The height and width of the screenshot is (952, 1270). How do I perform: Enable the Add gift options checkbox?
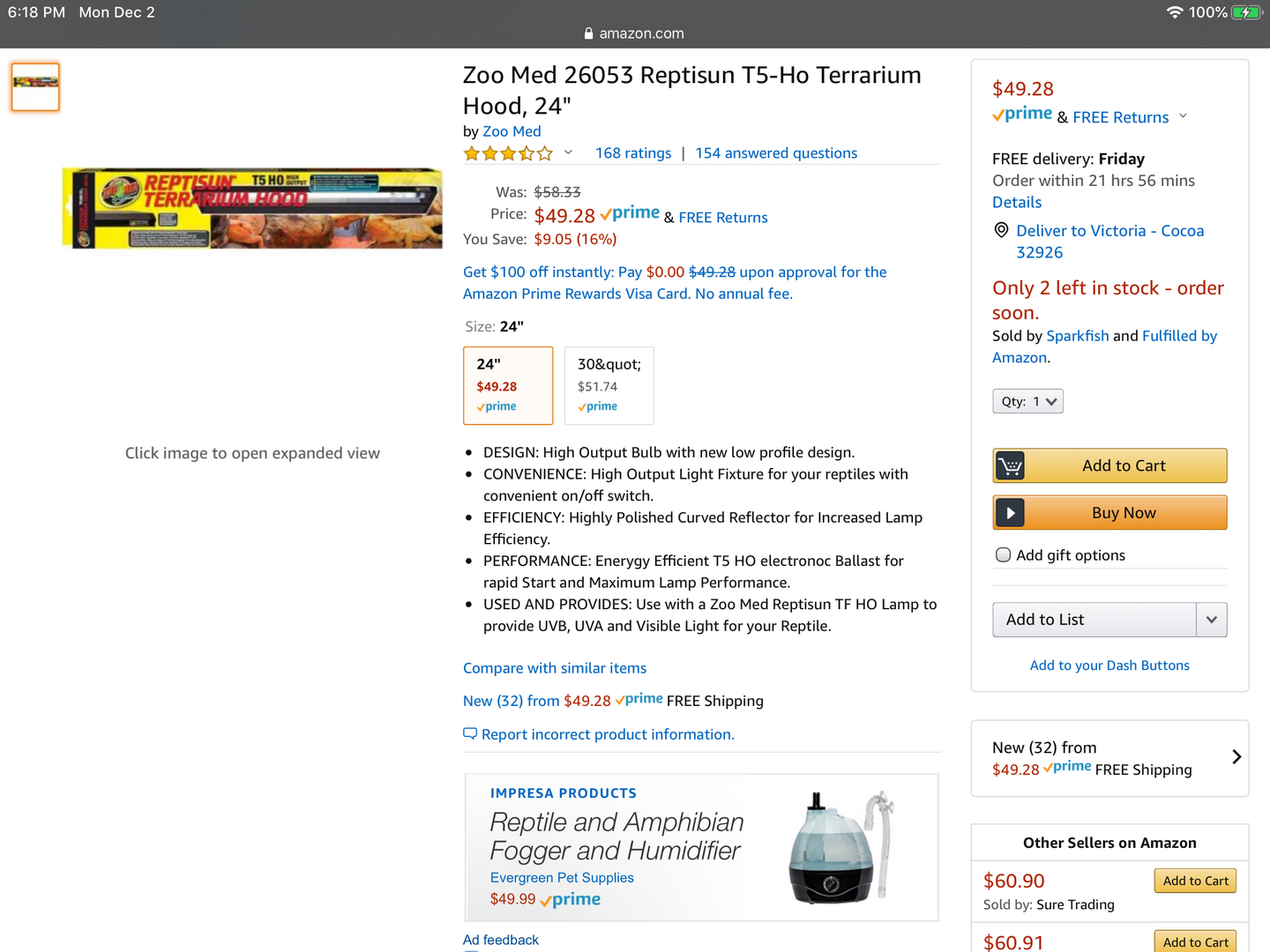pyautogui.click(x=1003, y=554)
